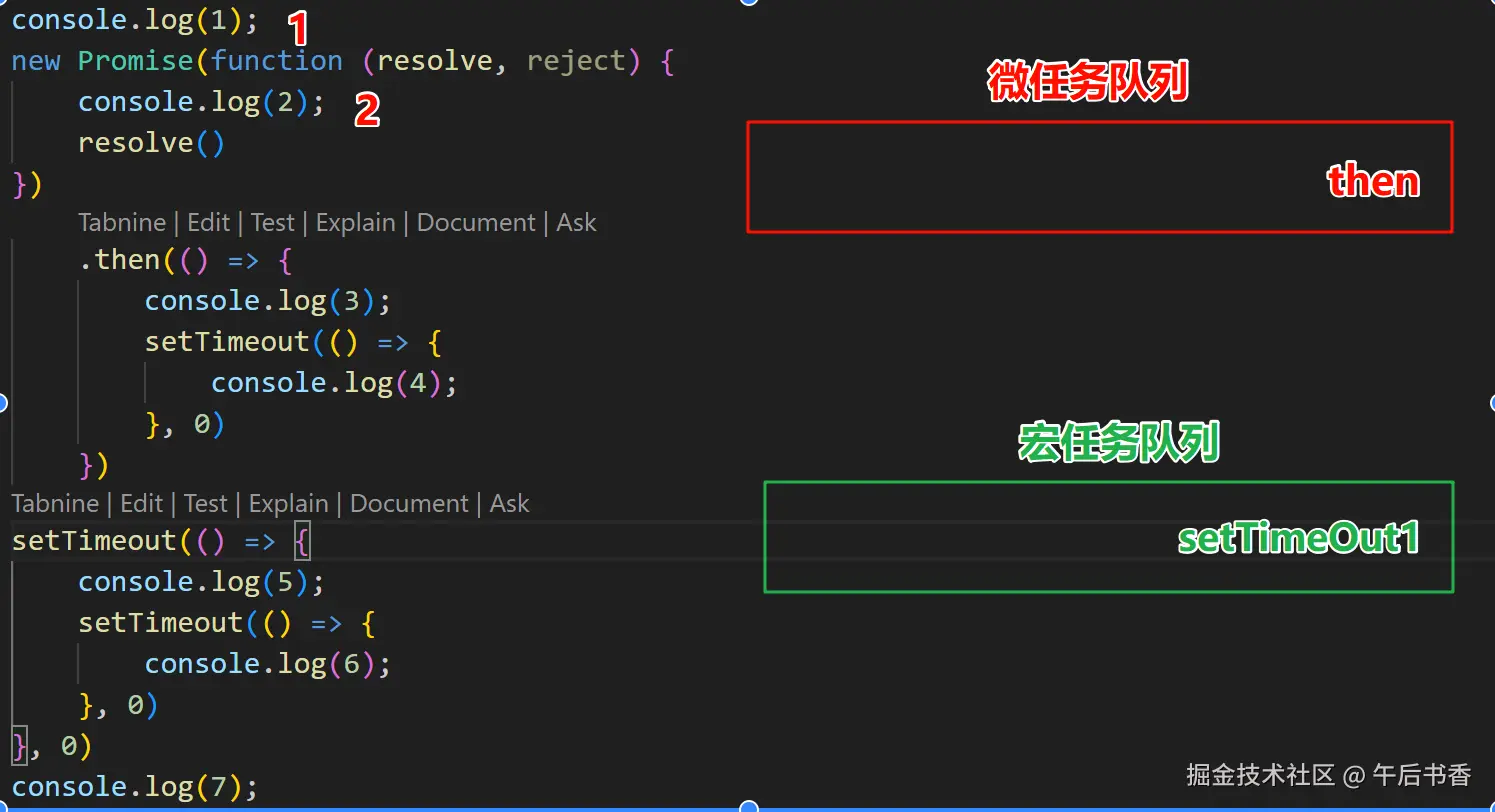Click "Tabnine" in the code lens above .then

121,222
